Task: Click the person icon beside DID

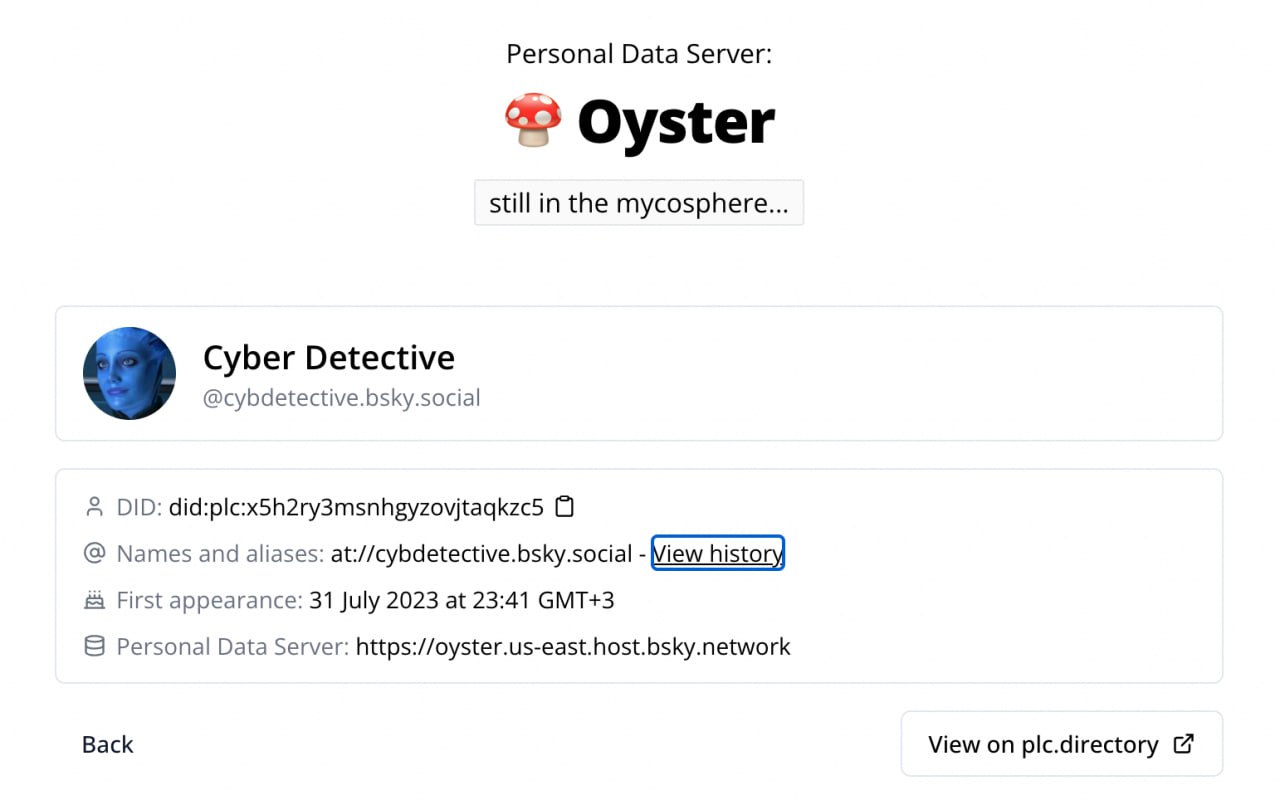Action: click(x=94, y=507)
